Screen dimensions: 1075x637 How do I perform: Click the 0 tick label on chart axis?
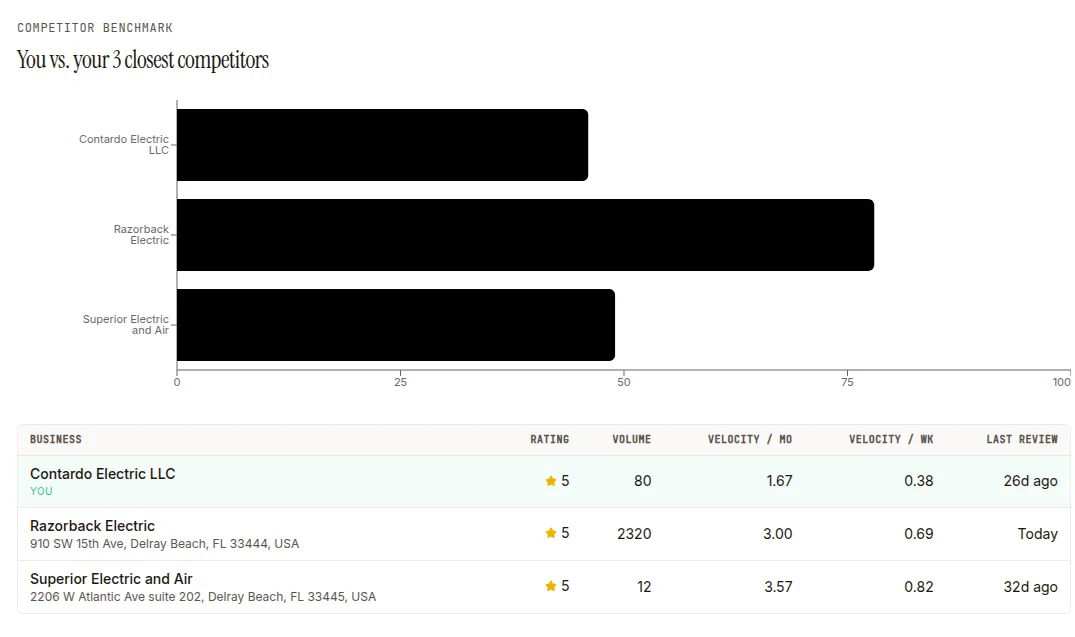[177, 383]
